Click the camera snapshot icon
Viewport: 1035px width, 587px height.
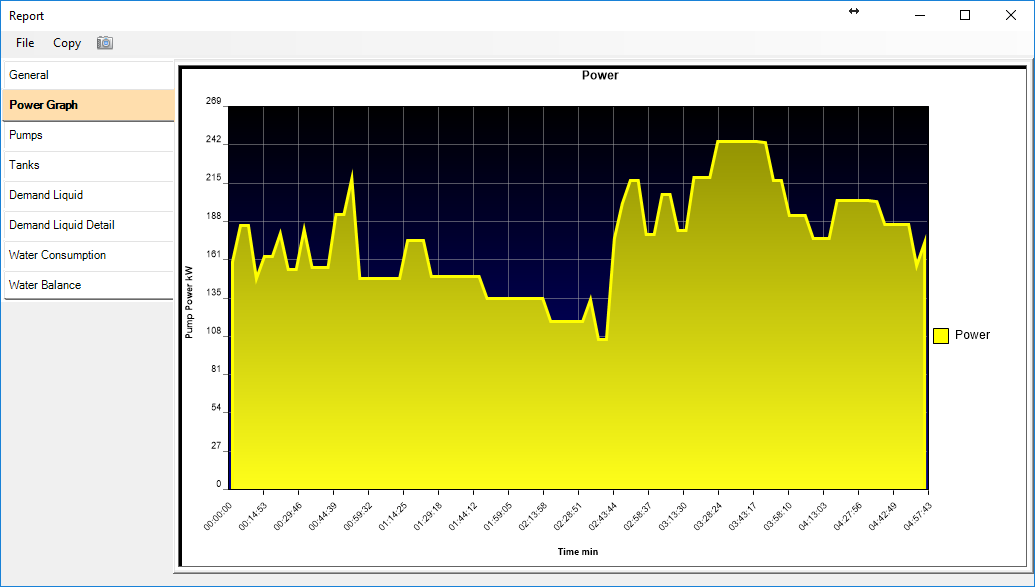coord(105,43)
